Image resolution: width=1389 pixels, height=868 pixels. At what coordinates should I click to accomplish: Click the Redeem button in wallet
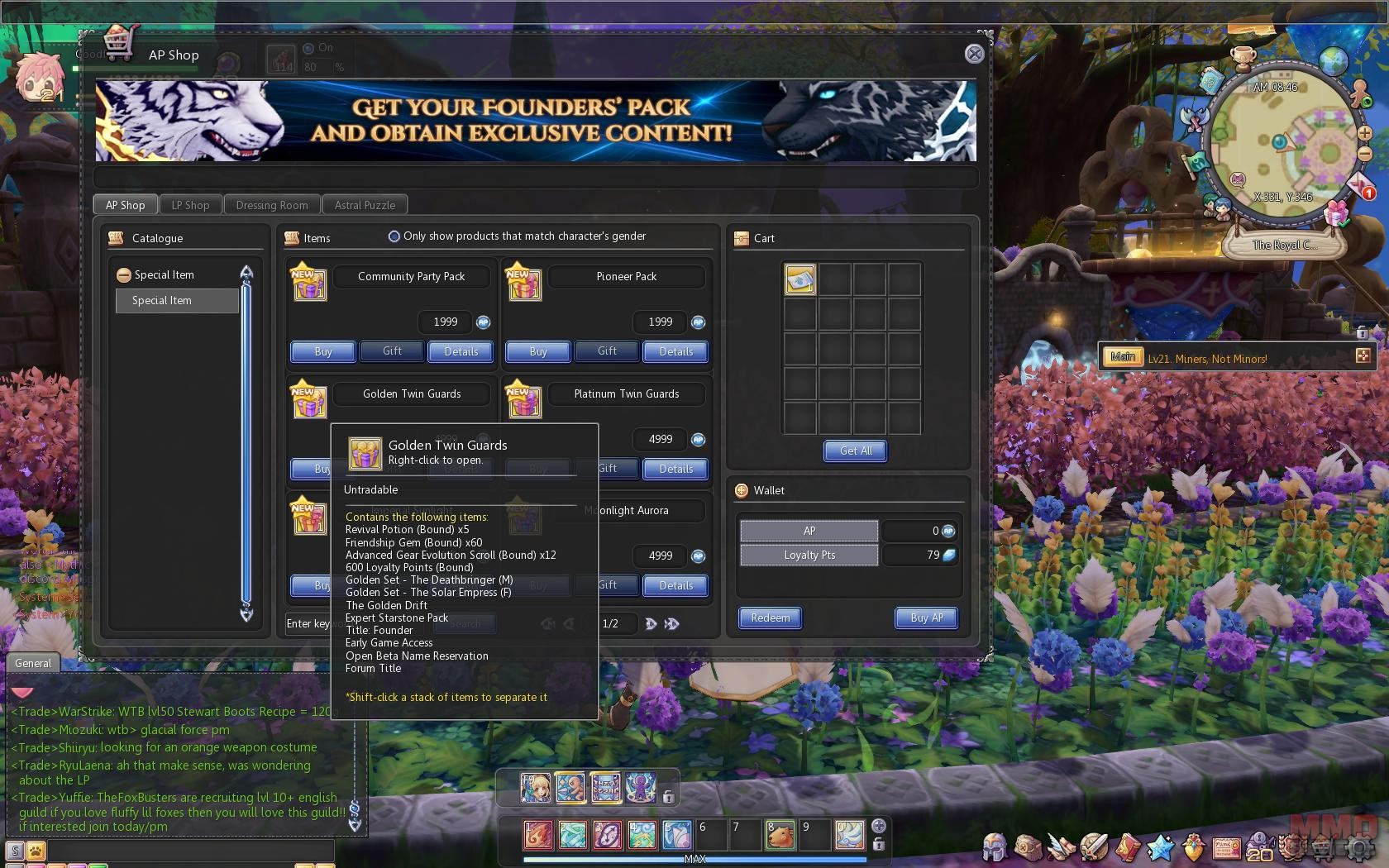(770, 618)
